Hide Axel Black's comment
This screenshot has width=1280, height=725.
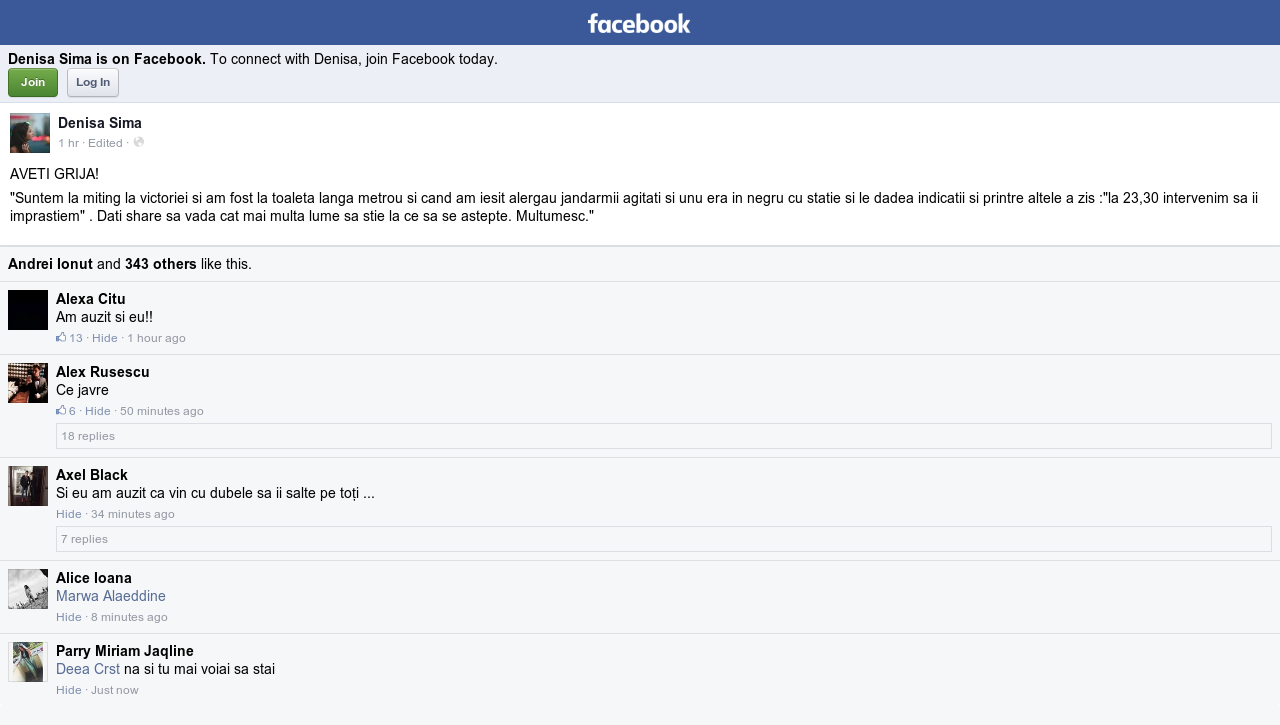click(x=69, y=514)
